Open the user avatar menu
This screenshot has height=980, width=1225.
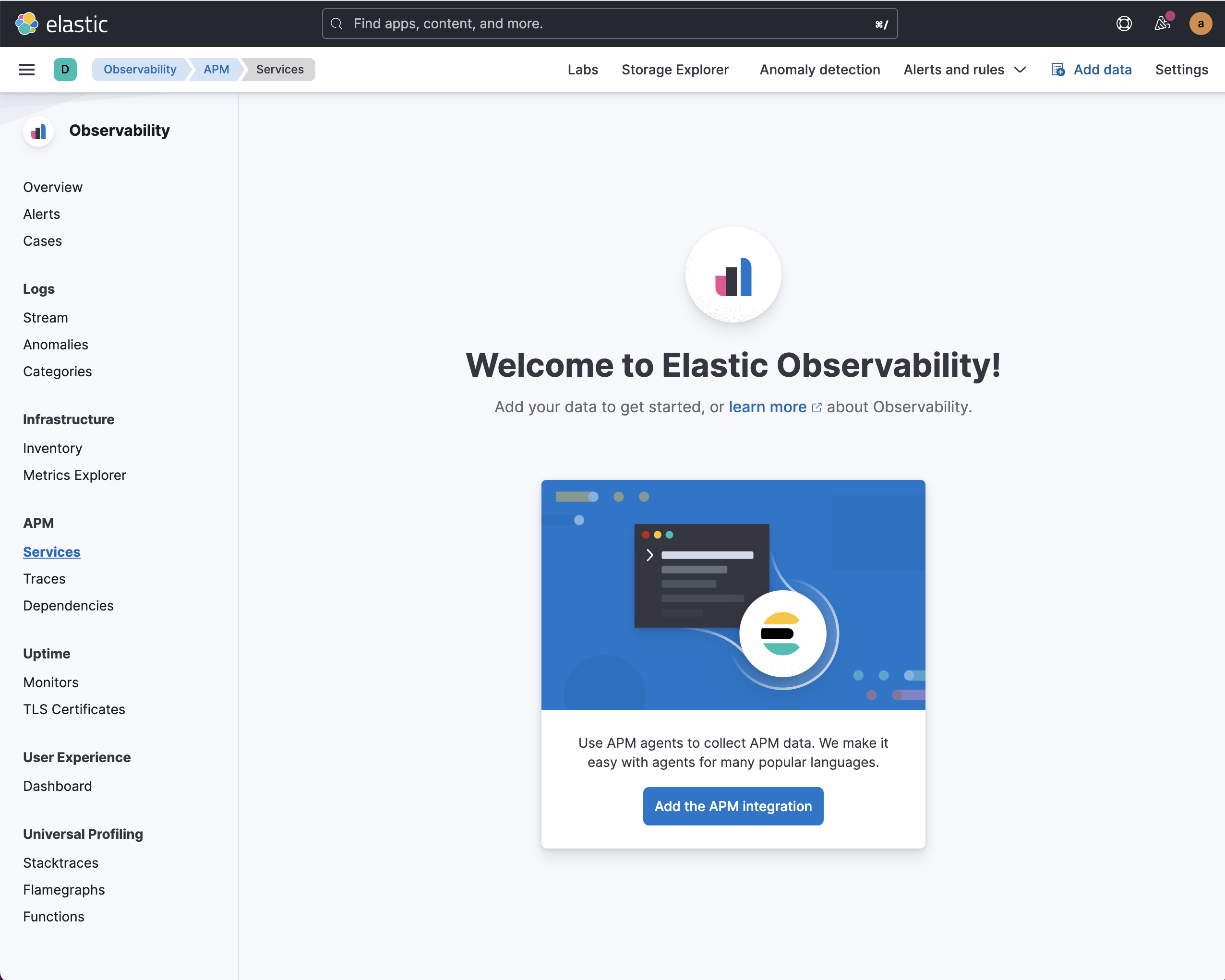click(x=1200, y=24)
